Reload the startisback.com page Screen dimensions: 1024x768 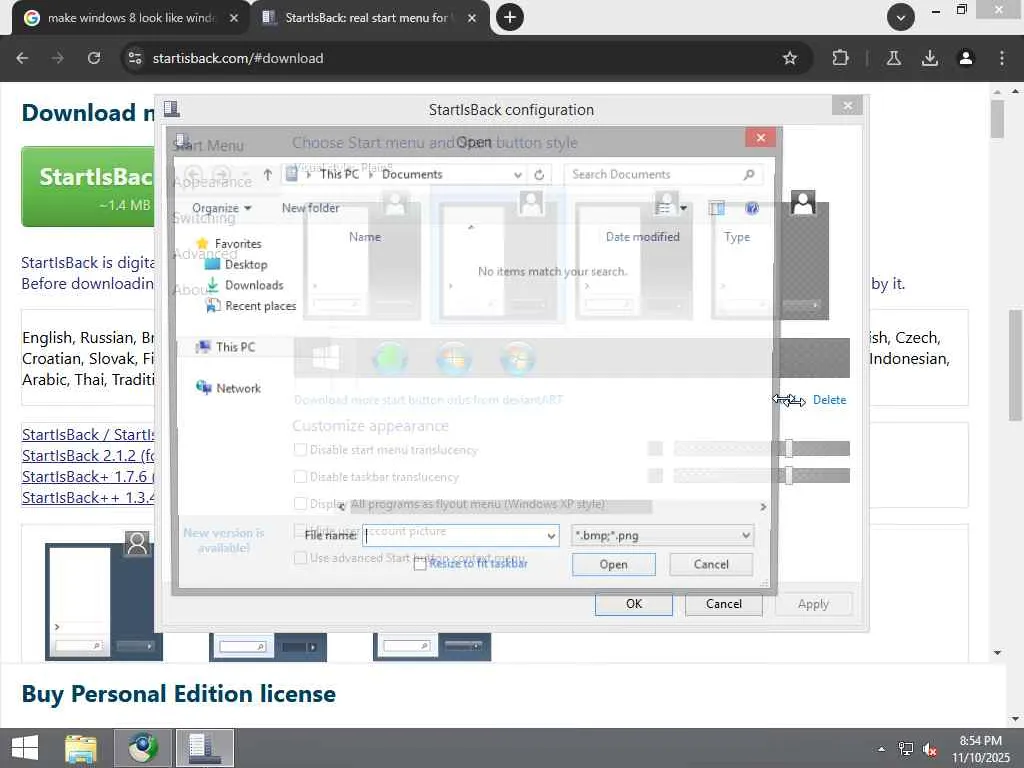[94, 58]
